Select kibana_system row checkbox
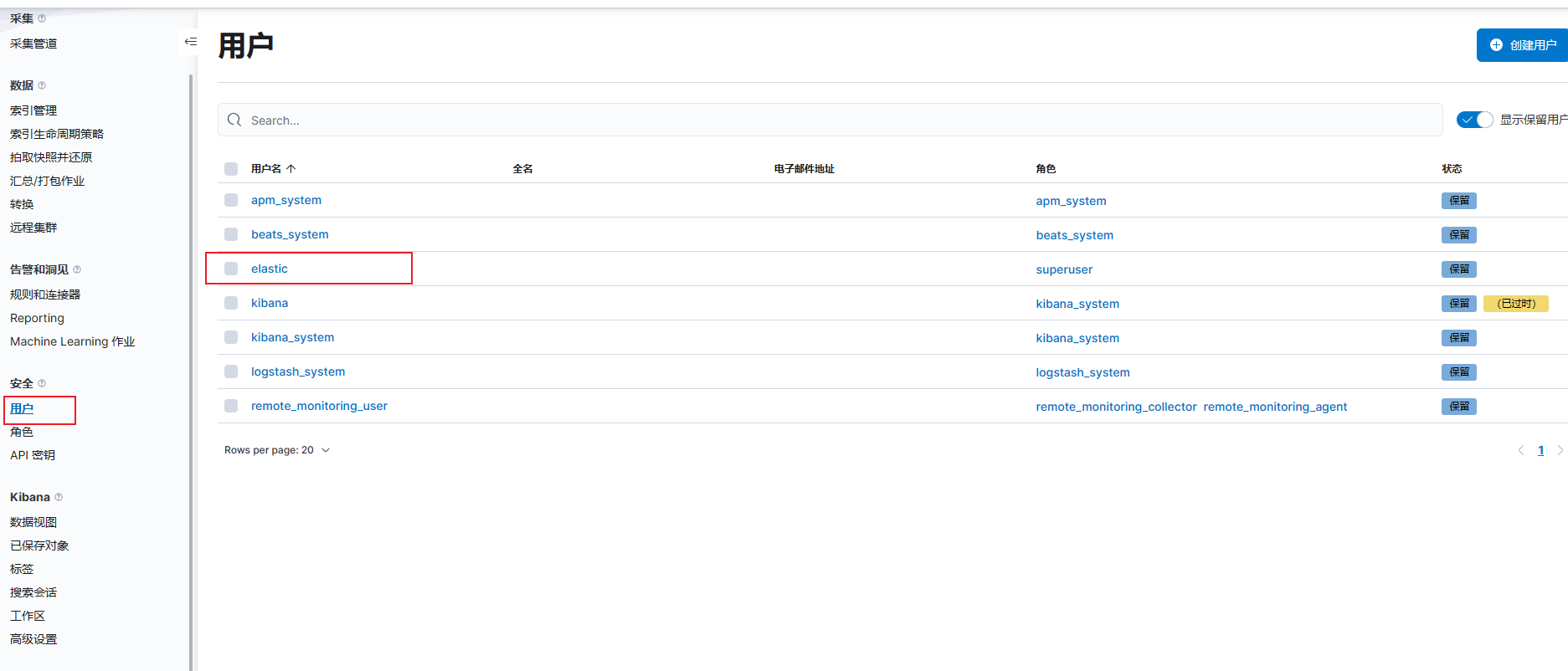Screen dimensions: 1568x671 point(231,337)
